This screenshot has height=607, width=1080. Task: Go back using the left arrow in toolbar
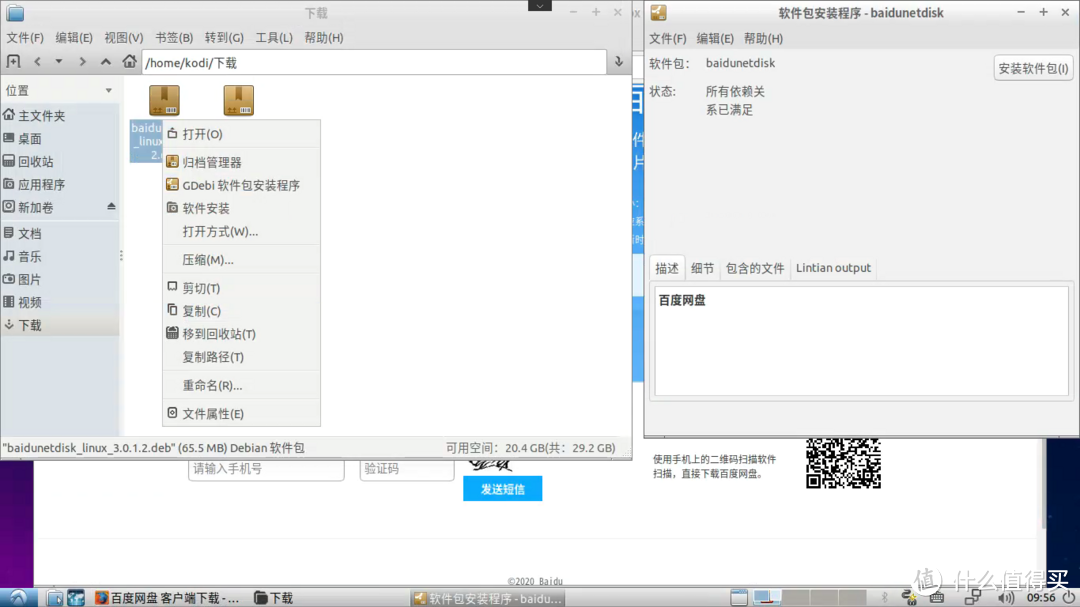[37, 61]
